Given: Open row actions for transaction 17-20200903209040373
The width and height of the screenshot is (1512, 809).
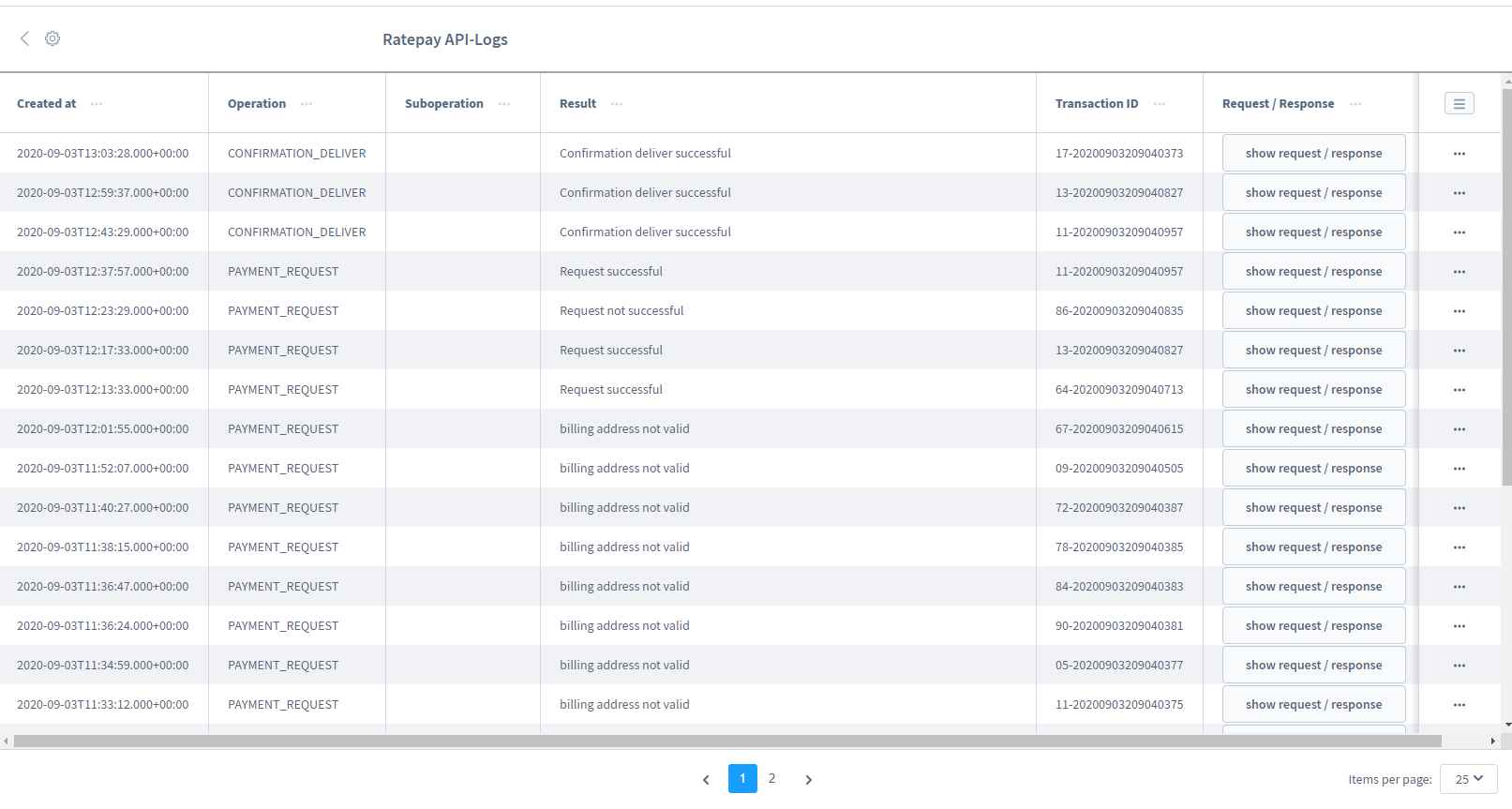Looking at the screenshot, I should 1460,154.
